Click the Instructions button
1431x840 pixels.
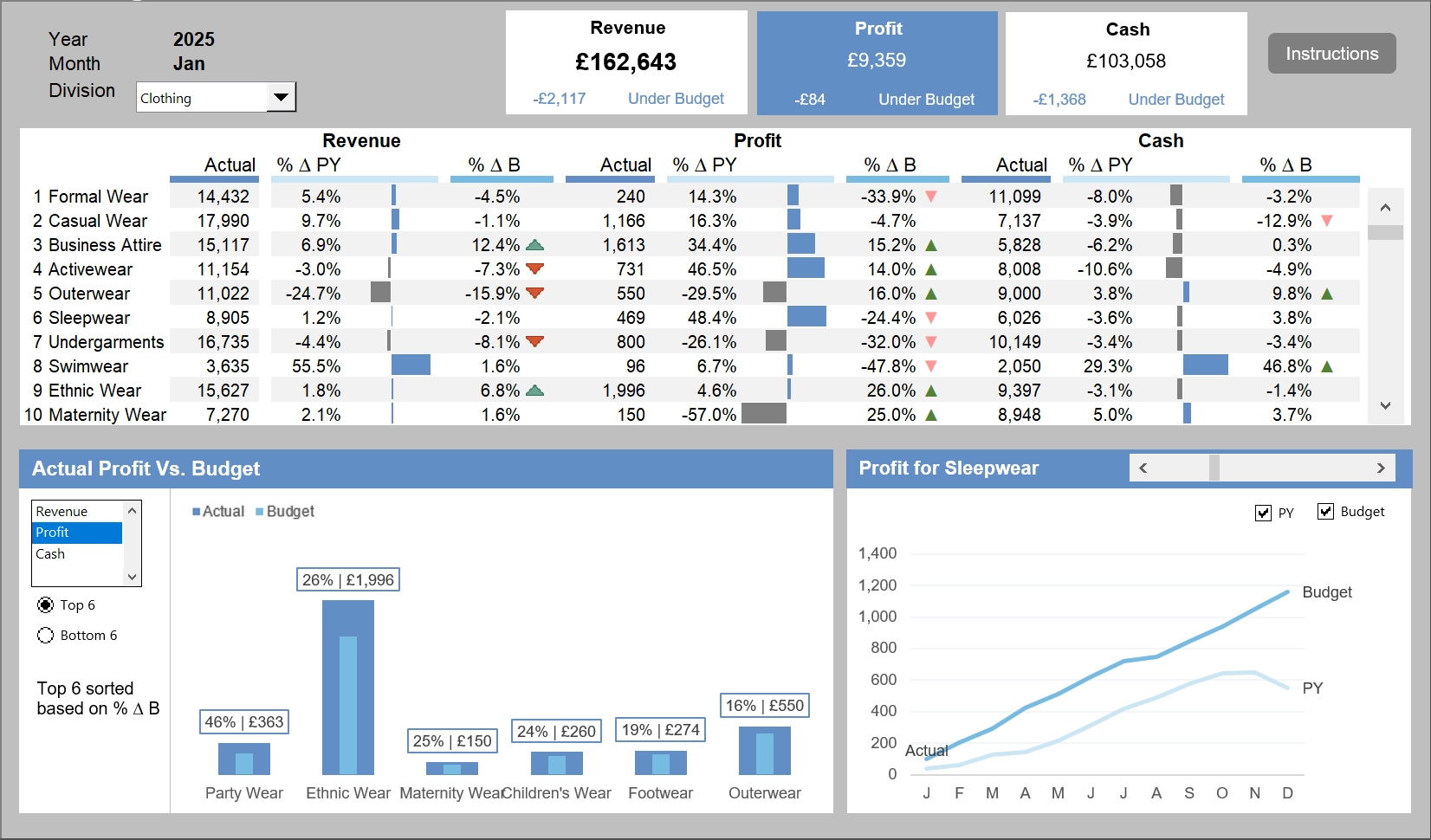[1331, 53]
